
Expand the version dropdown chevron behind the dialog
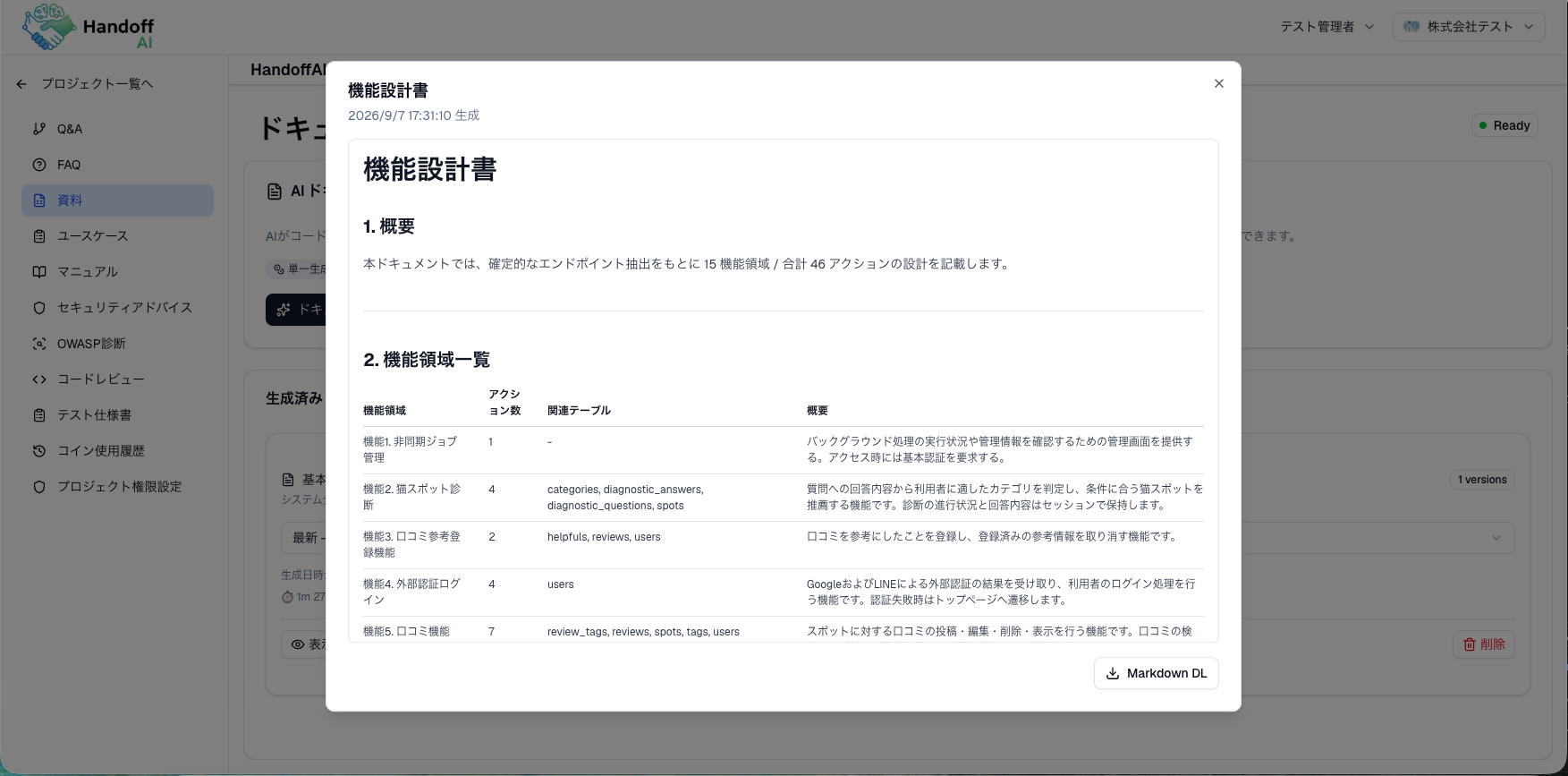[x=1496, y=538]
